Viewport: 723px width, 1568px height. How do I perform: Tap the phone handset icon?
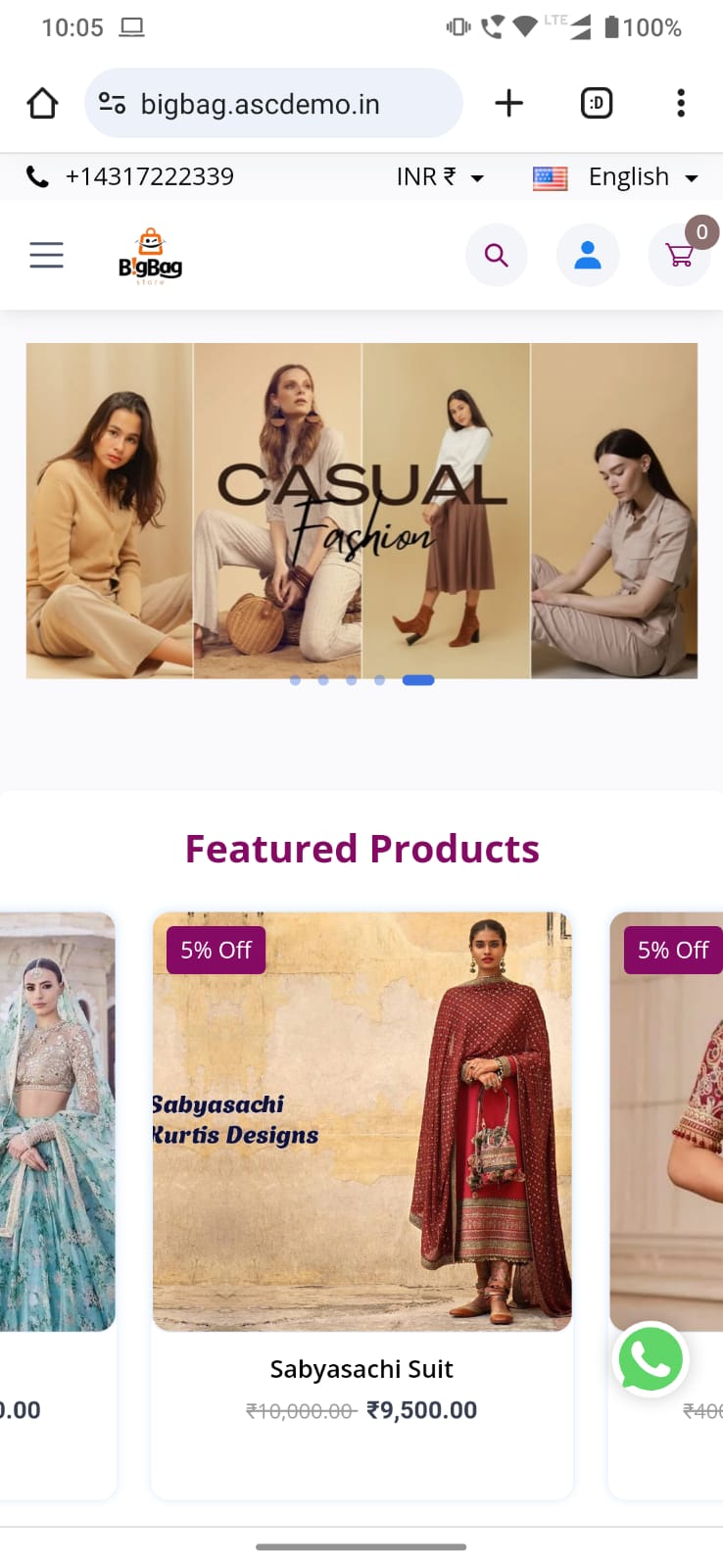click(x=37, y=176)
